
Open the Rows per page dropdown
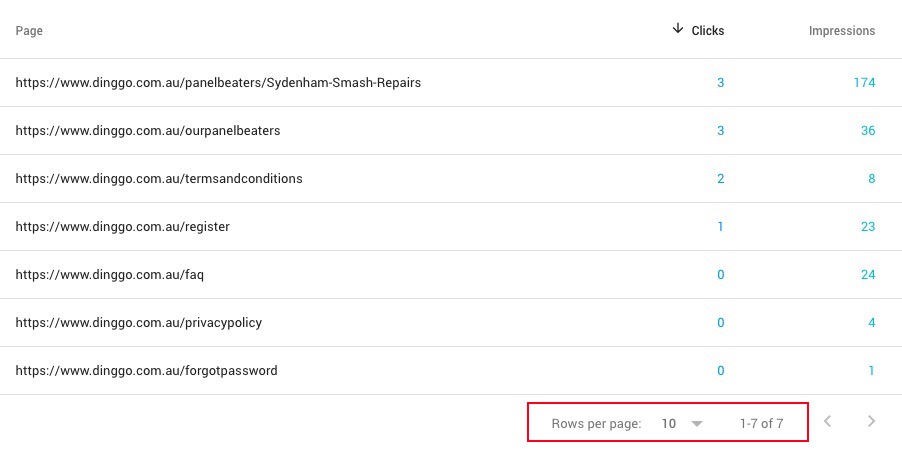[x=682, y=424]
